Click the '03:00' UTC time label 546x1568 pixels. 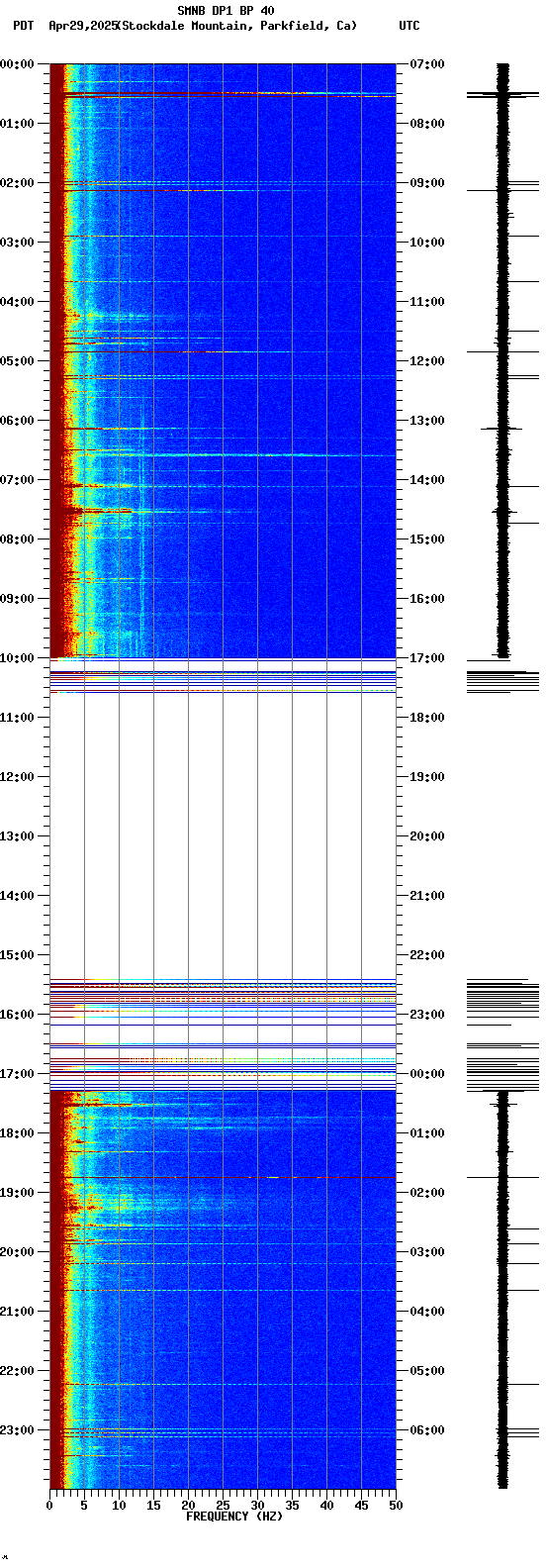(x=427, y=1252)
